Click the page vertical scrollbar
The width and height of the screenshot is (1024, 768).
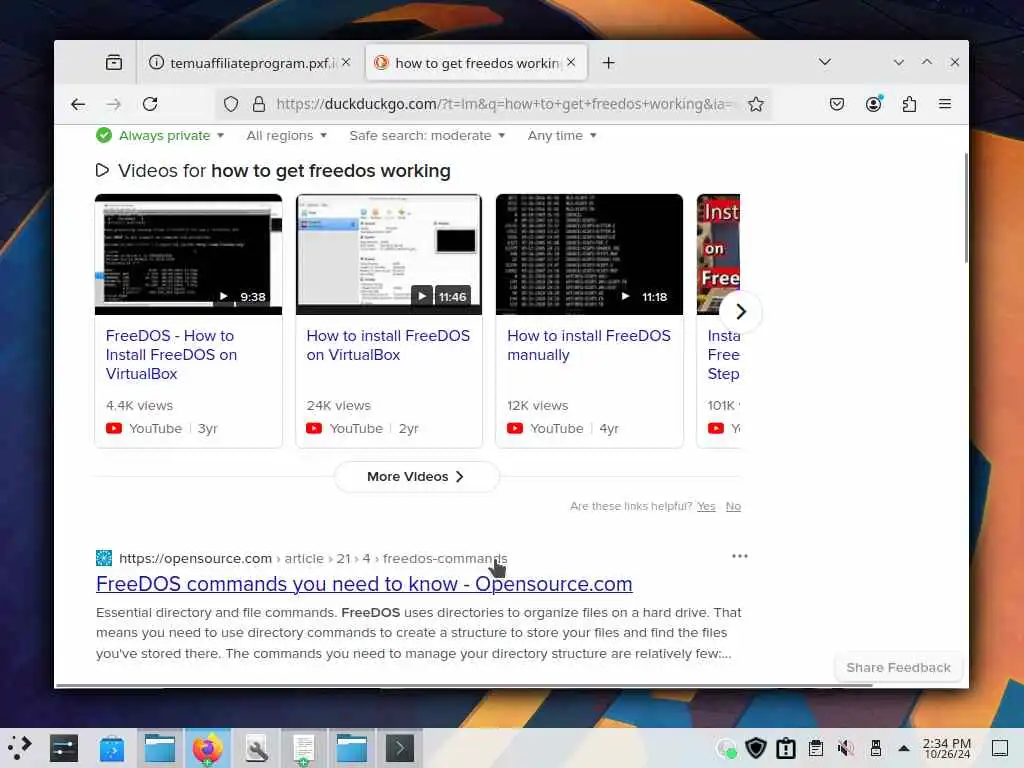[966, 208]
